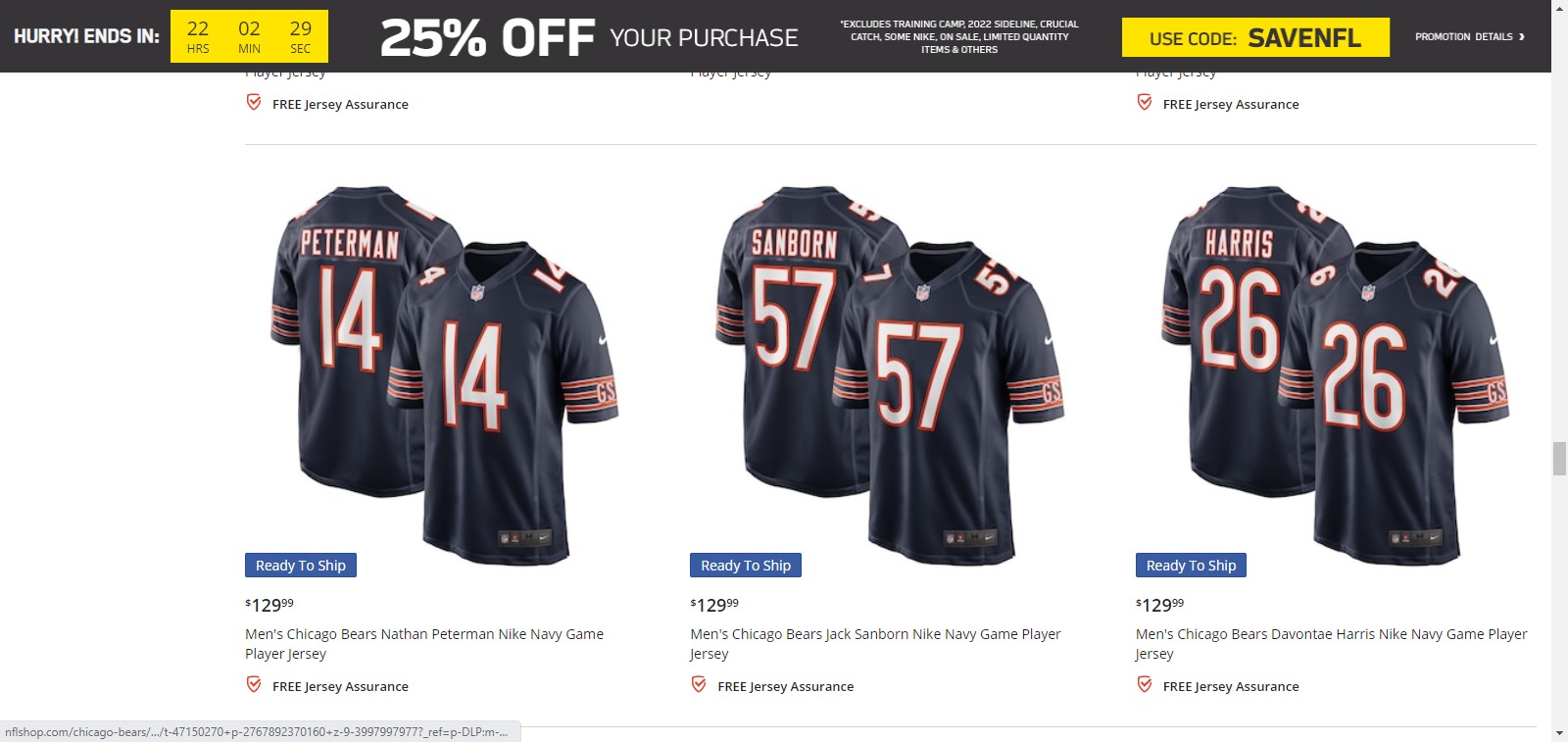Viewport: 1568px width, 742px height.
Task: Click the 25% OFF Your Purchase banner
Action: [x=589, y=38]
